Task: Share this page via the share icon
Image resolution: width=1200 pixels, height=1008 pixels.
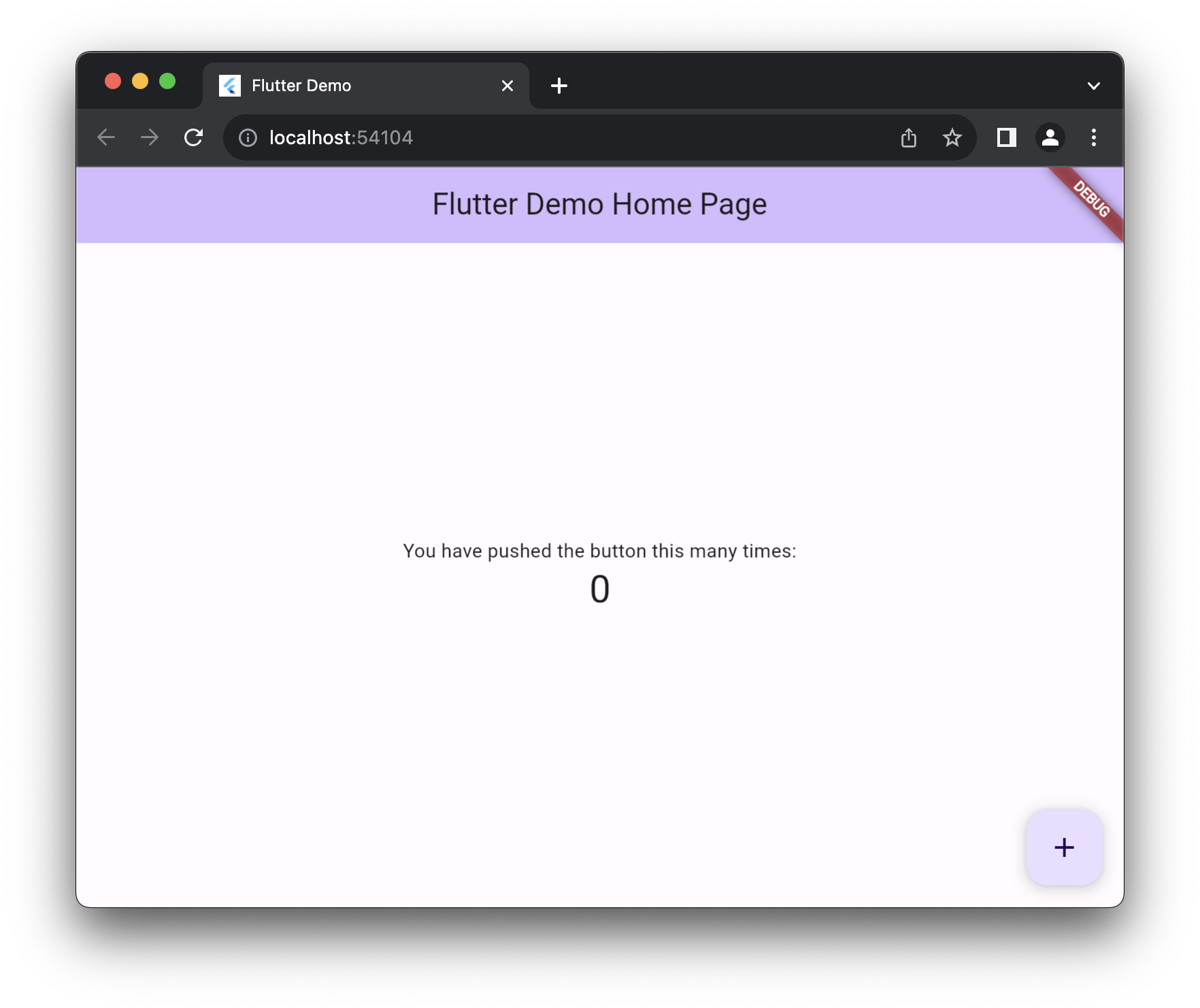Action: click(909, 137)
